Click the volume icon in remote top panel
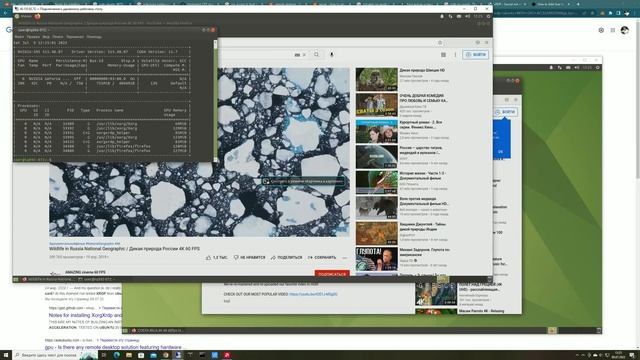This screenshot has width=640, height=360. [x=467, y=16]
